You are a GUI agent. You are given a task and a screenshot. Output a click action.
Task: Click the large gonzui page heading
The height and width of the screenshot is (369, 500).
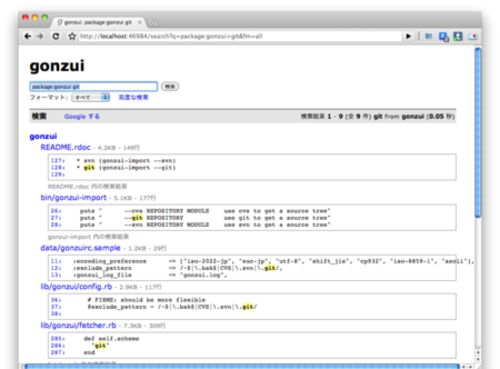[57, 66]
